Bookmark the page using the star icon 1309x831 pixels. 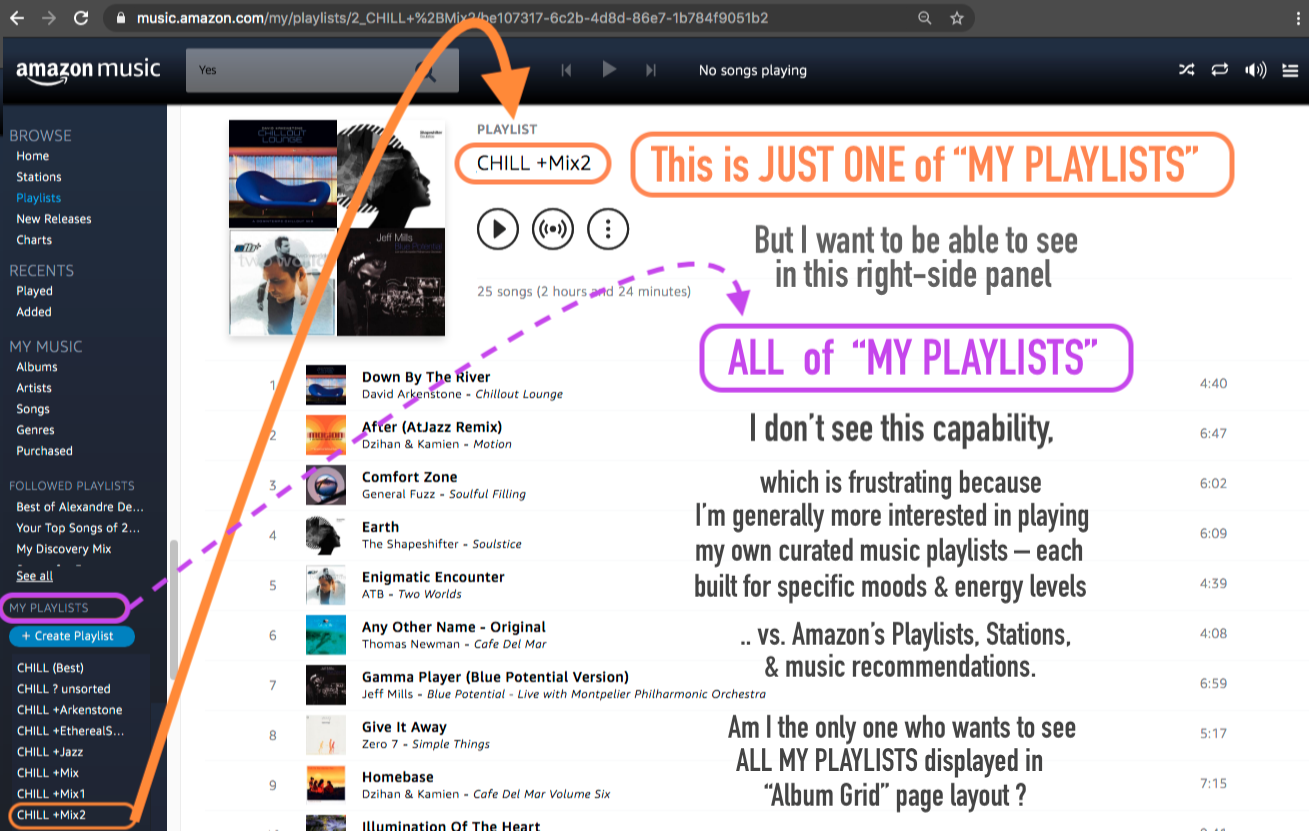[957, 17]
